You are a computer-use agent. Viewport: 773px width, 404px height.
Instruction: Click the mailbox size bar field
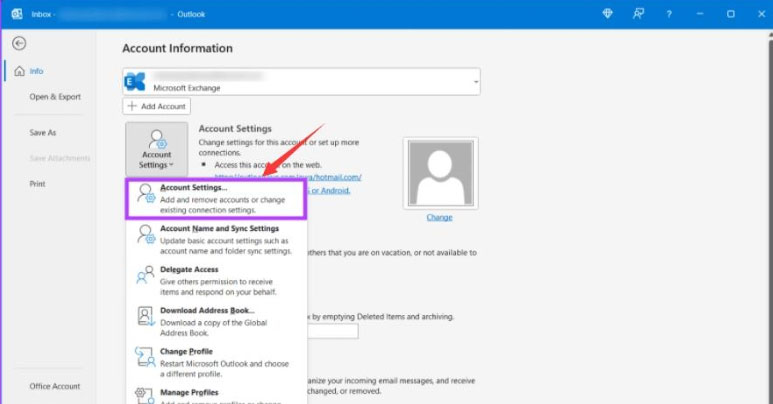(x=333, y=331)
